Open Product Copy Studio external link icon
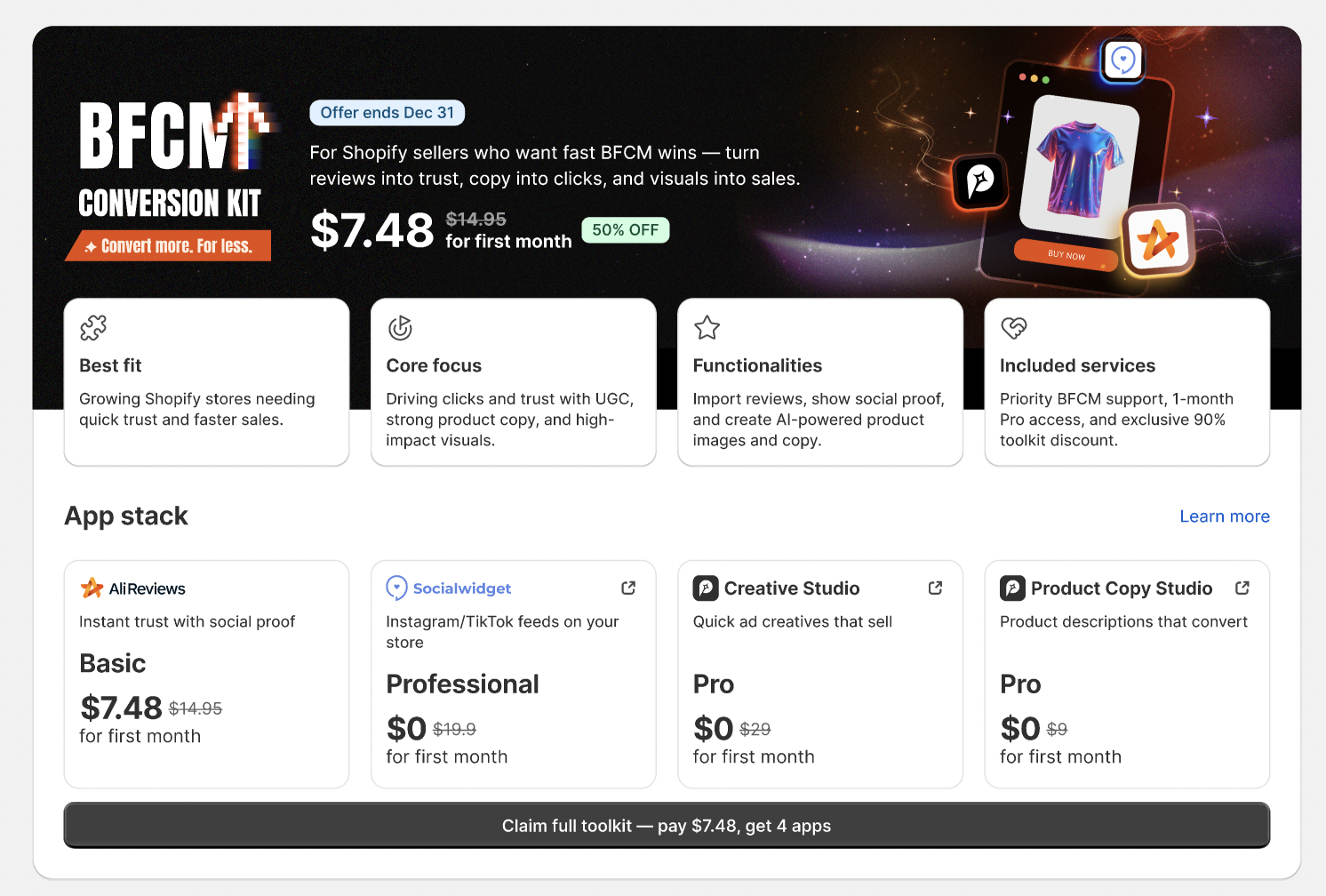1326x896 pixels. [1242, 588]
